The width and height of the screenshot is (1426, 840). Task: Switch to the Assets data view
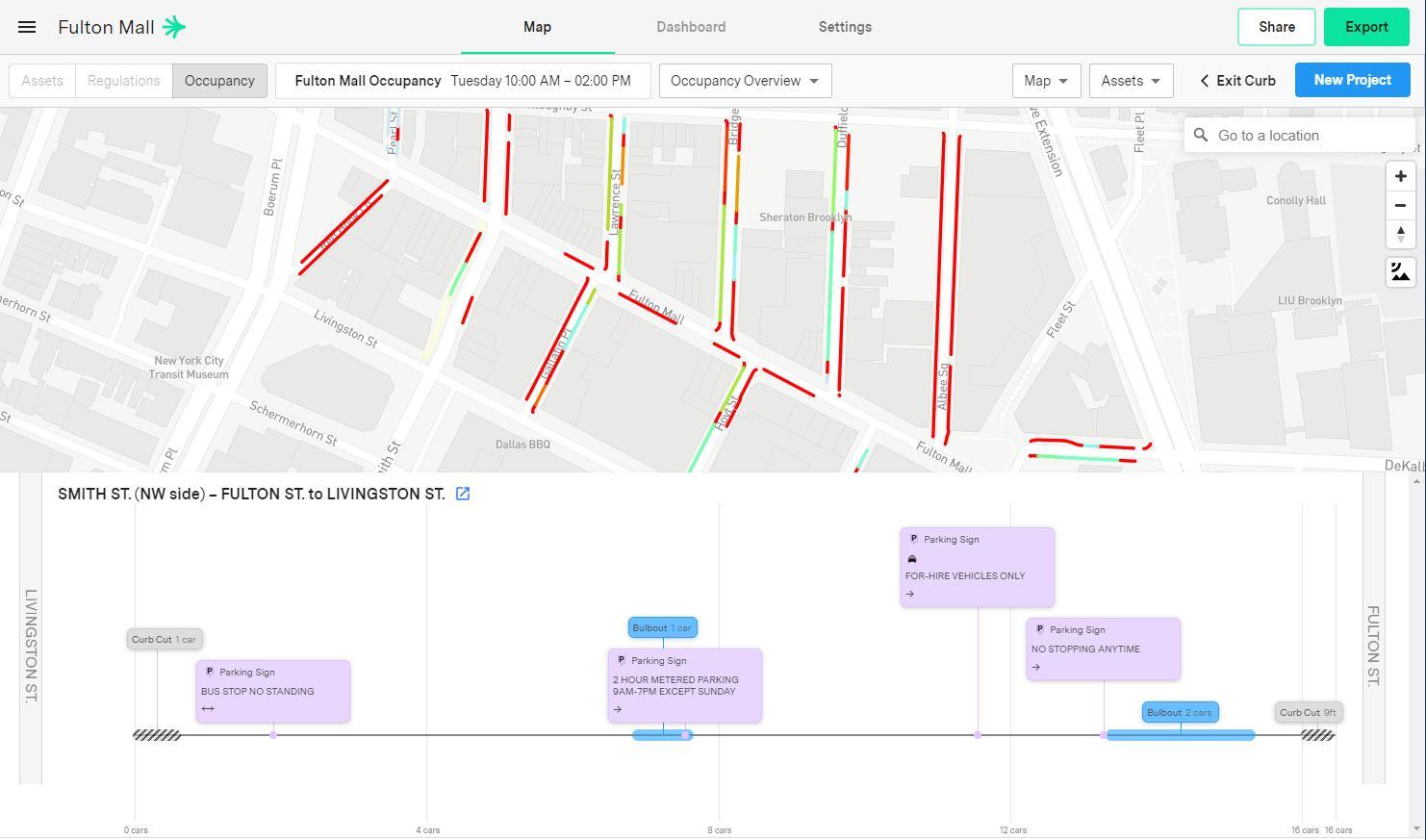pos(41,81)
